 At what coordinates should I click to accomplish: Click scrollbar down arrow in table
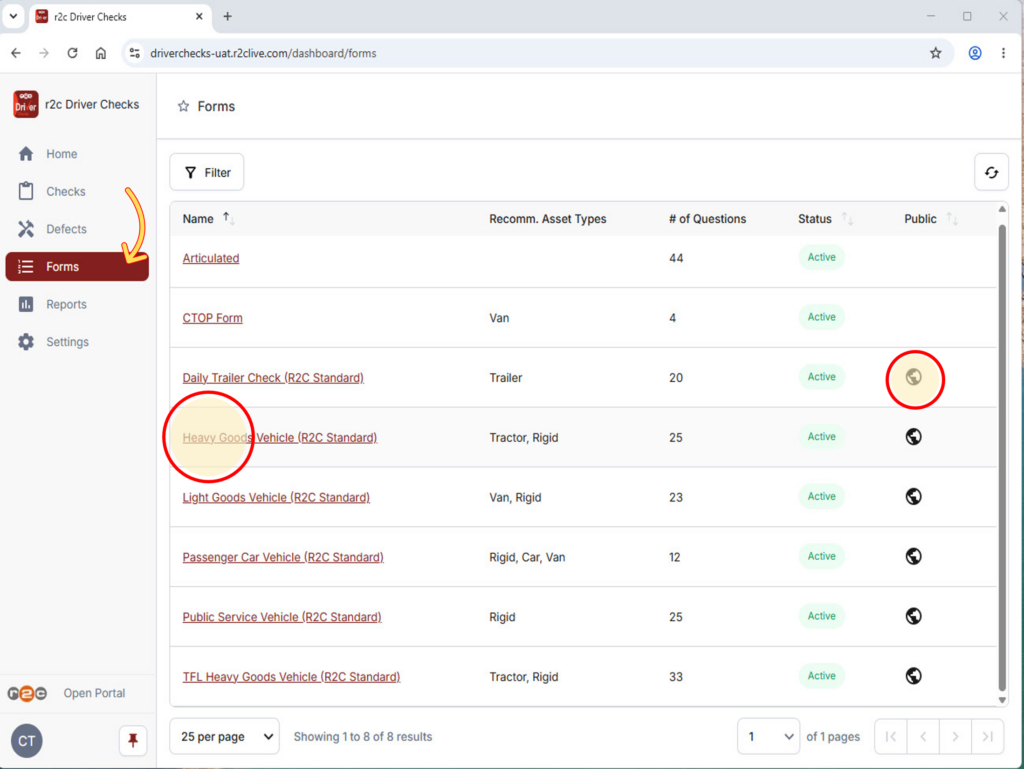pos(1002,700)
